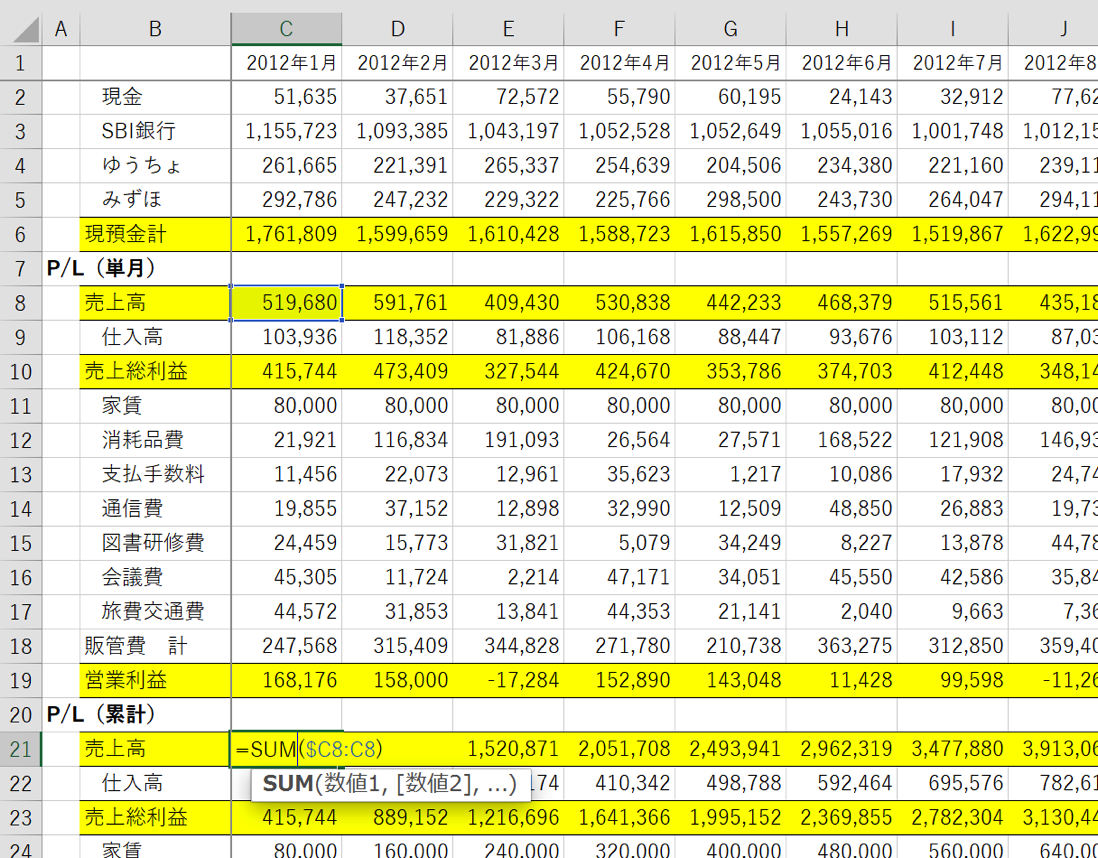Click the みずほ row label

[x=132, y=200]
